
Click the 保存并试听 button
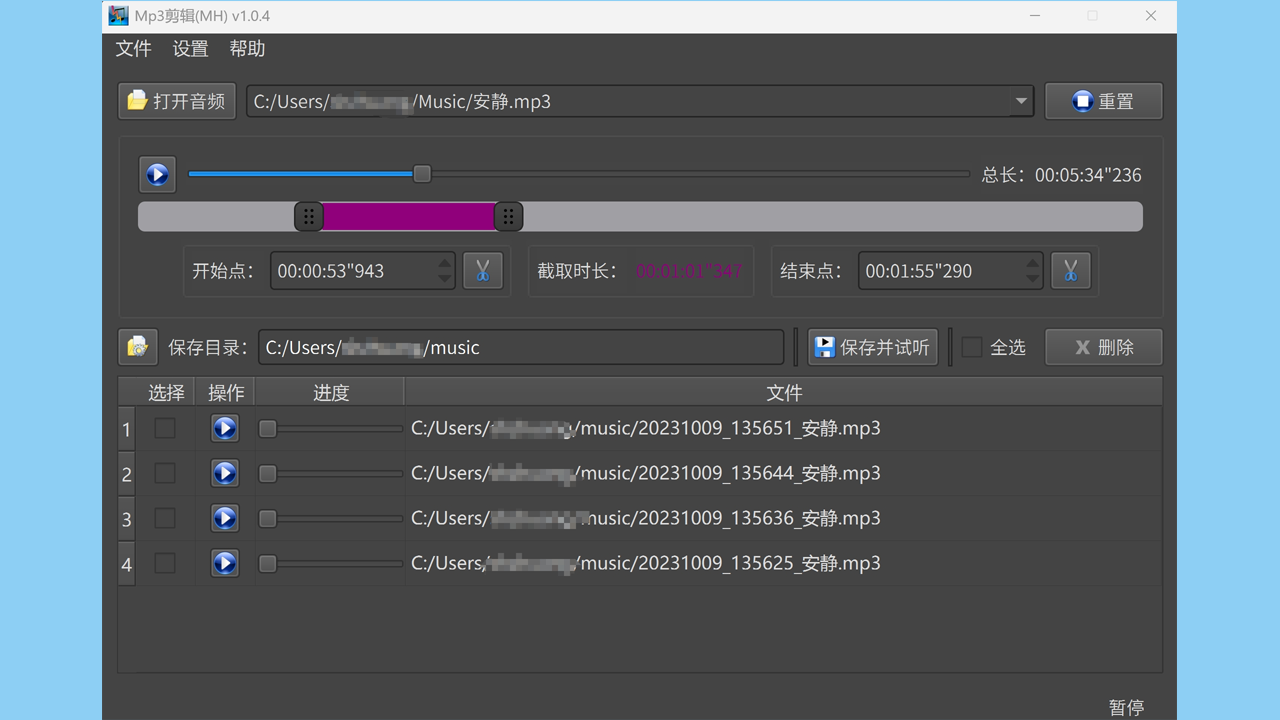click(873, 347)
